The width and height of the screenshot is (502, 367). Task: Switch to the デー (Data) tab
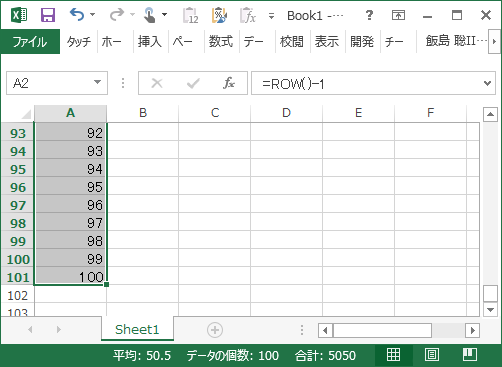pyautogui.click(x=253, y=42)
